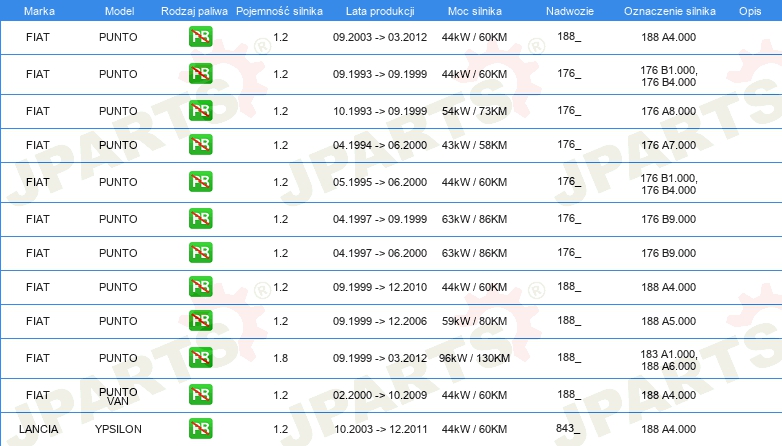The height and width of the screenshot is (446, 782).
Task: Click the petrol icon in the 10.1993 -> 09.1999 row
Action: tap(200, 110)
